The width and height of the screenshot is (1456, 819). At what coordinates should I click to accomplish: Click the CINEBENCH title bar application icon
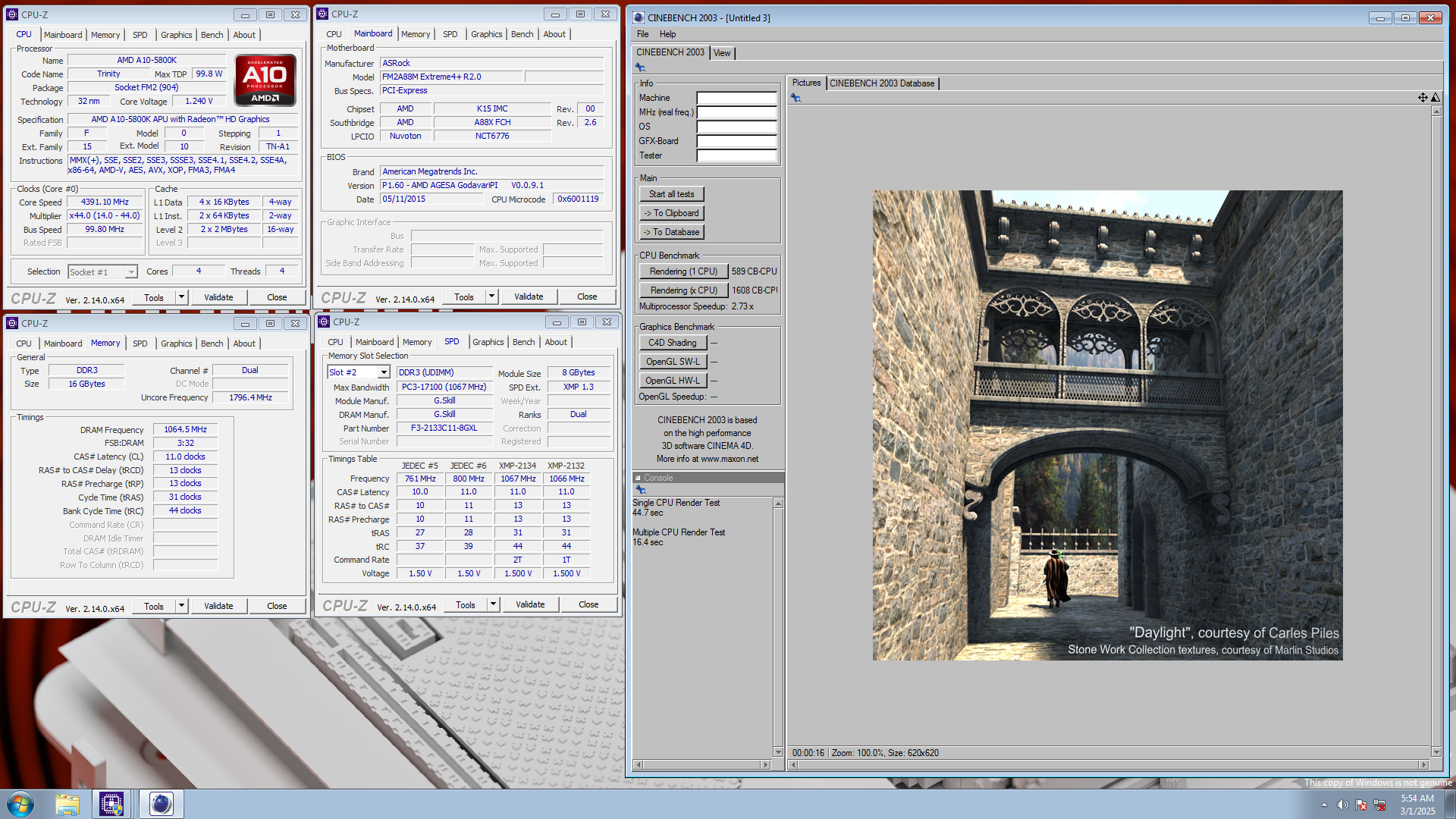tap(639, 17)
